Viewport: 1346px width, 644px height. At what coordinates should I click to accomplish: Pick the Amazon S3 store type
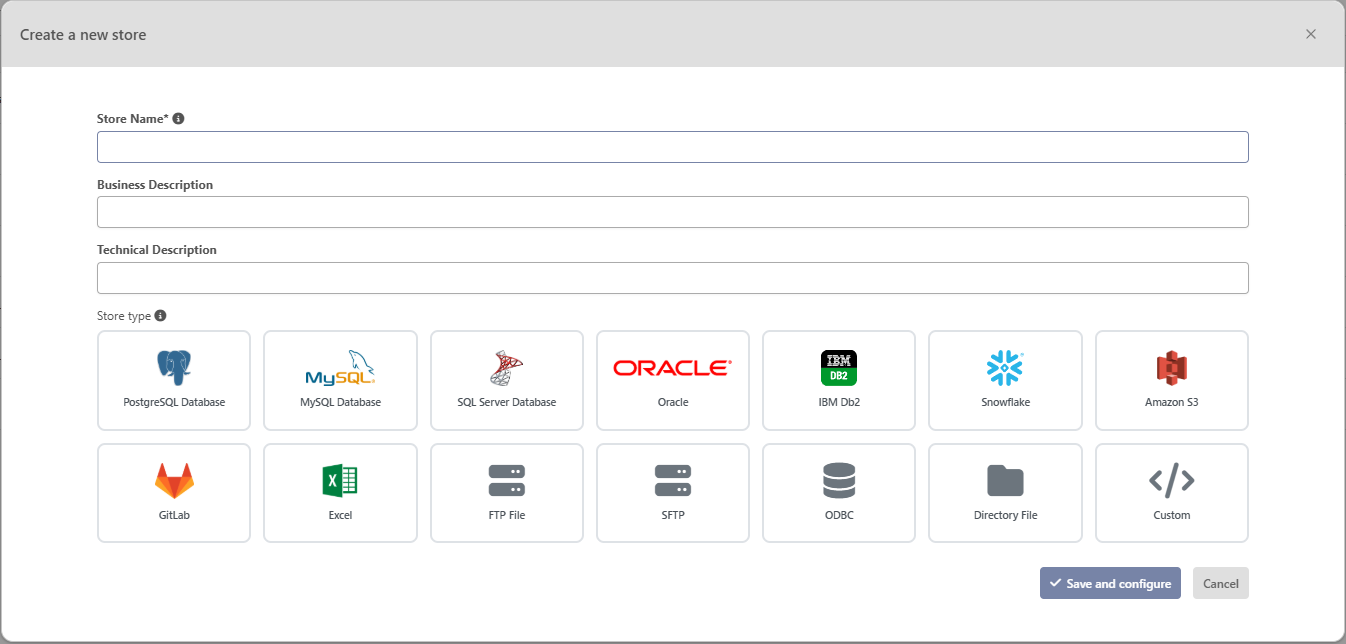(1172, 380)
